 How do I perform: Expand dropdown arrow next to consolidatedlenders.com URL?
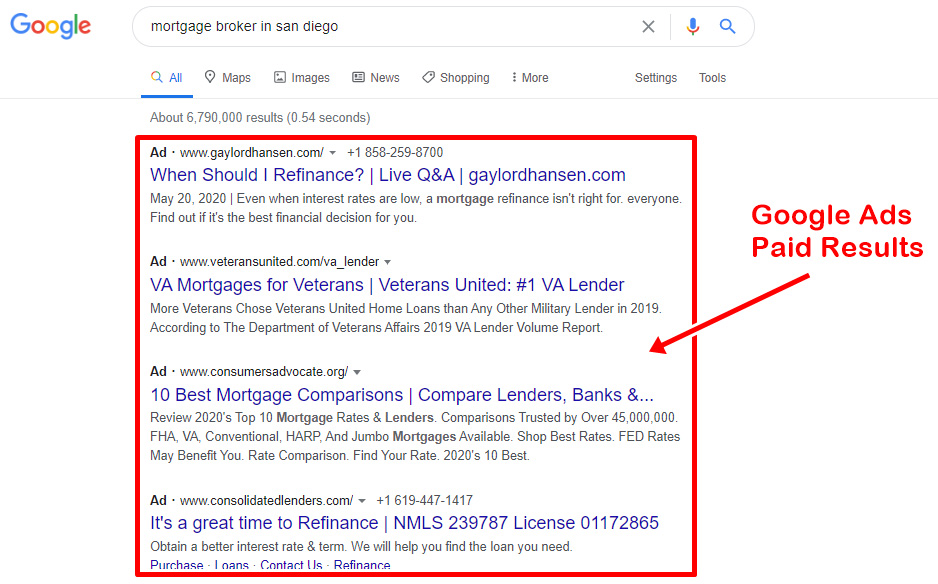tap(362, 501)
